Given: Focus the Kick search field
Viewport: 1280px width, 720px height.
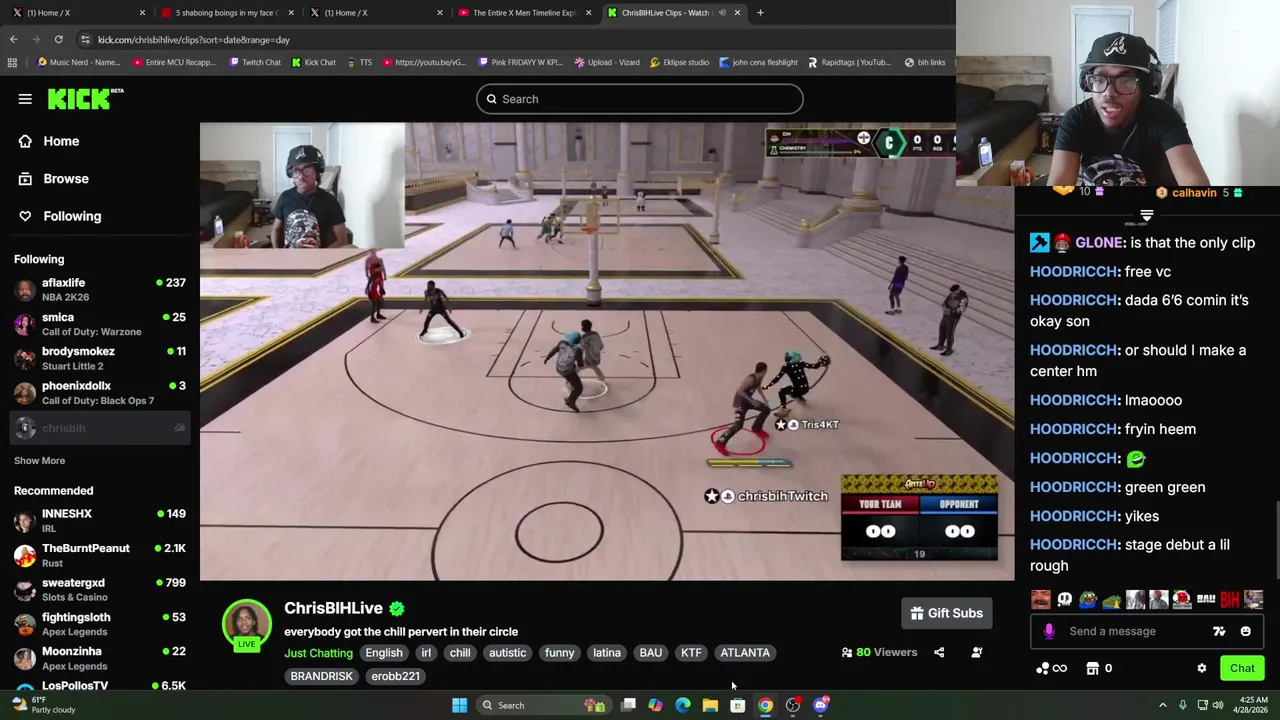Looking at the screenshot, I should [640, 99].
